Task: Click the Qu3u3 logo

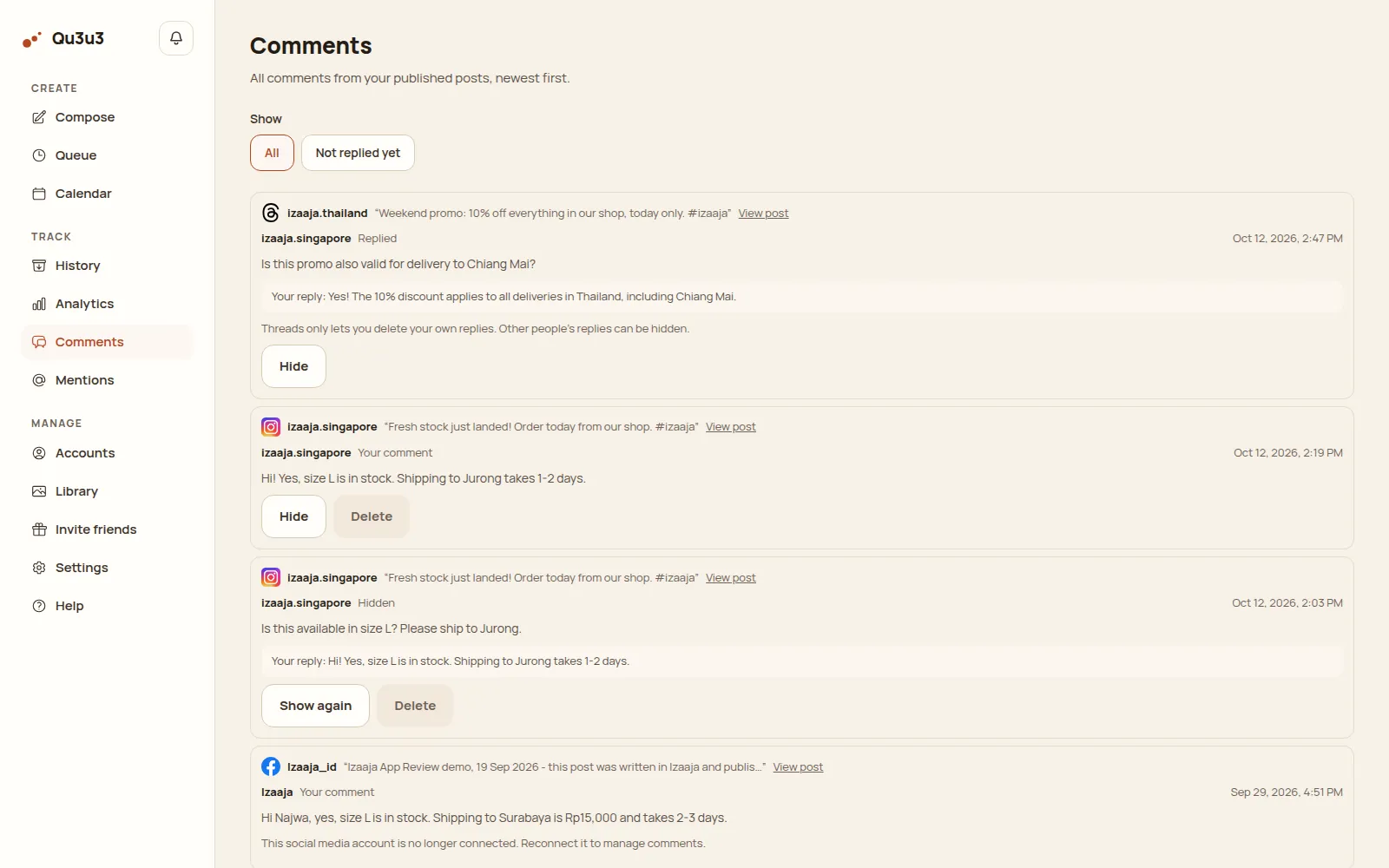Action: pyautogui.click(x=63, y=39)
